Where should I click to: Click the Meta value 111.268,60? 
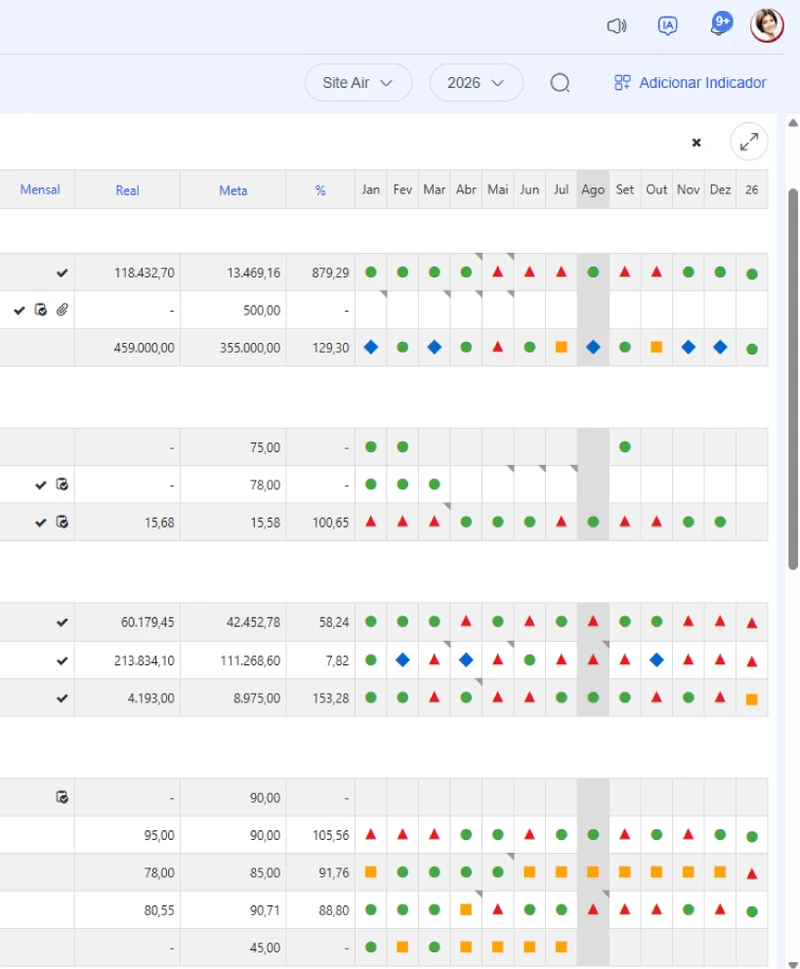click(250, 661)
